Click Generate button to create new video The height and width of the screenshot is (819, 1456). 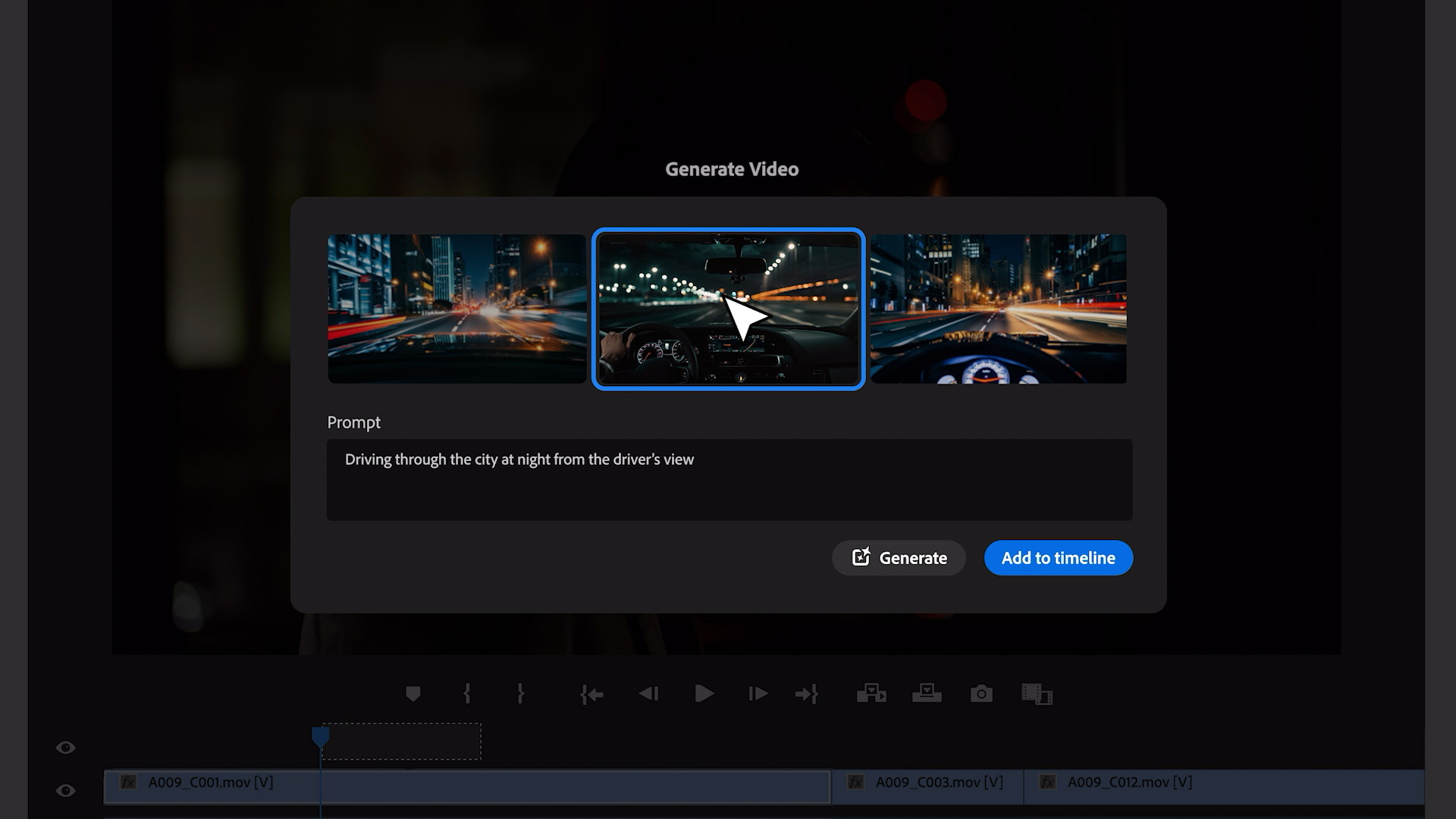point(899,558)
